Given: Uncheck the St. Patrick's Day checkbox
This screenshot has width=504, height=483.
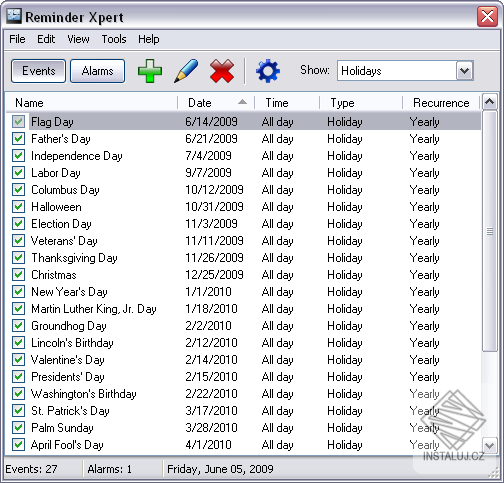Looking at the screenshot, I should point(18,410).
